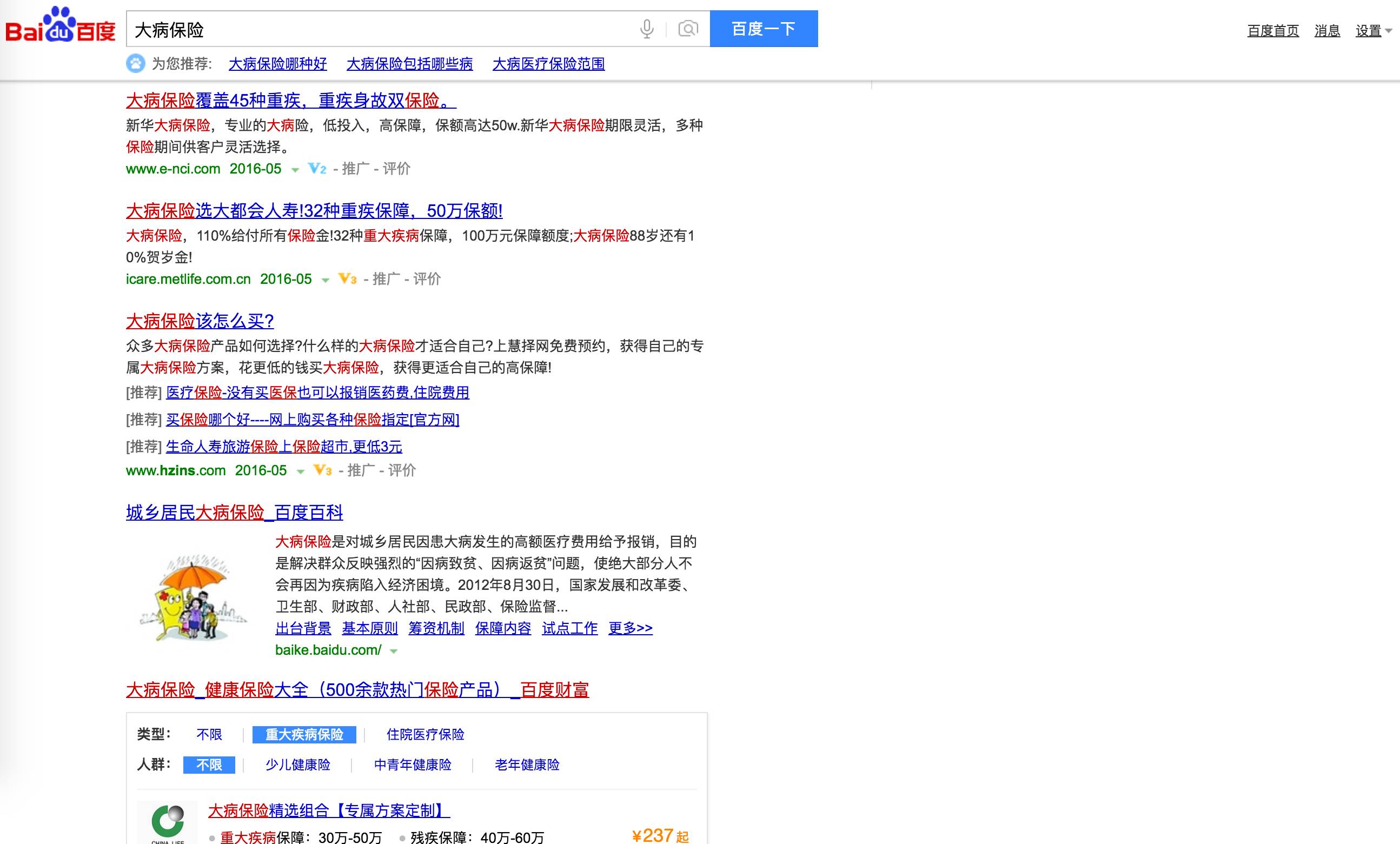Open Baike section 筹资机制
This screenshot has height=844, width=1400.
(436, 628)
